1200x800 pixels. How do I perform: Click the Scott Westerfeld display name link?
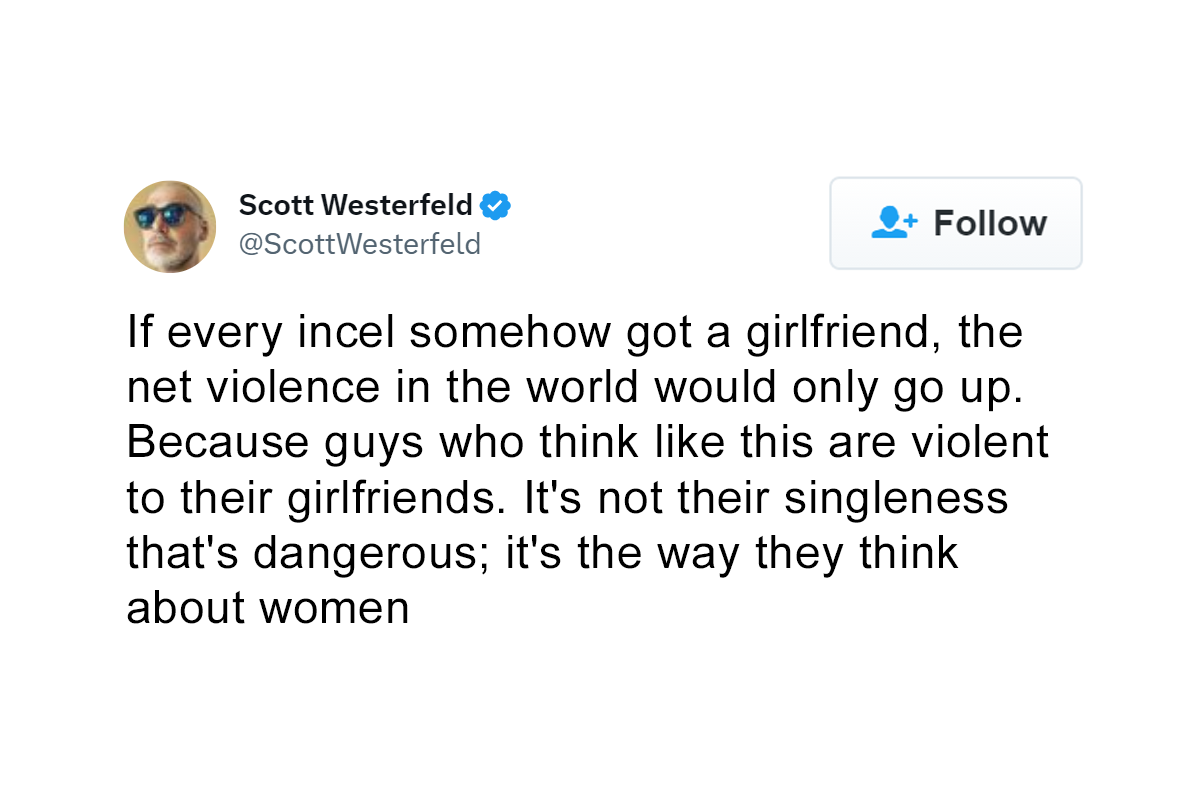pos(355,204)
